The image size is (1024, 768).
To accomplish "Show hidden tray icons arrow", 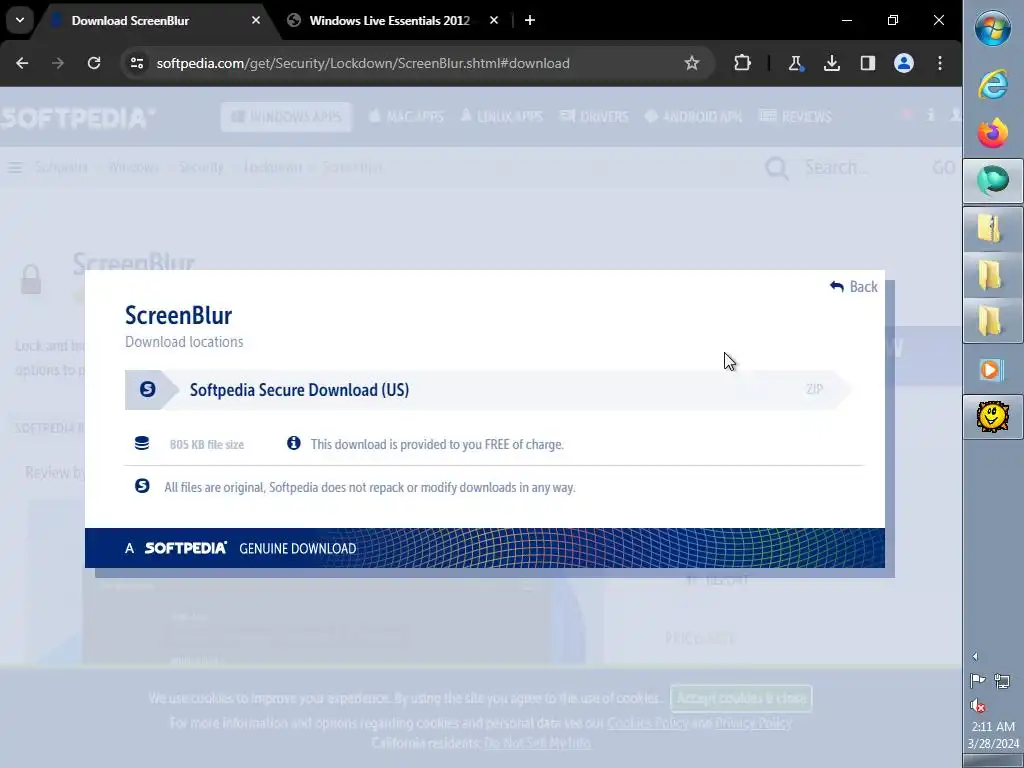I will click(x=975, y=656).
